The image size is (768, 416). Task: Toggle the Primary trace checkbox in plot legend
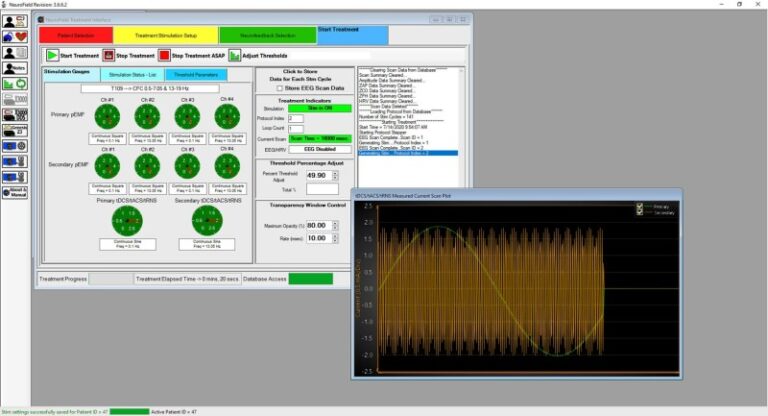[640, 207]
